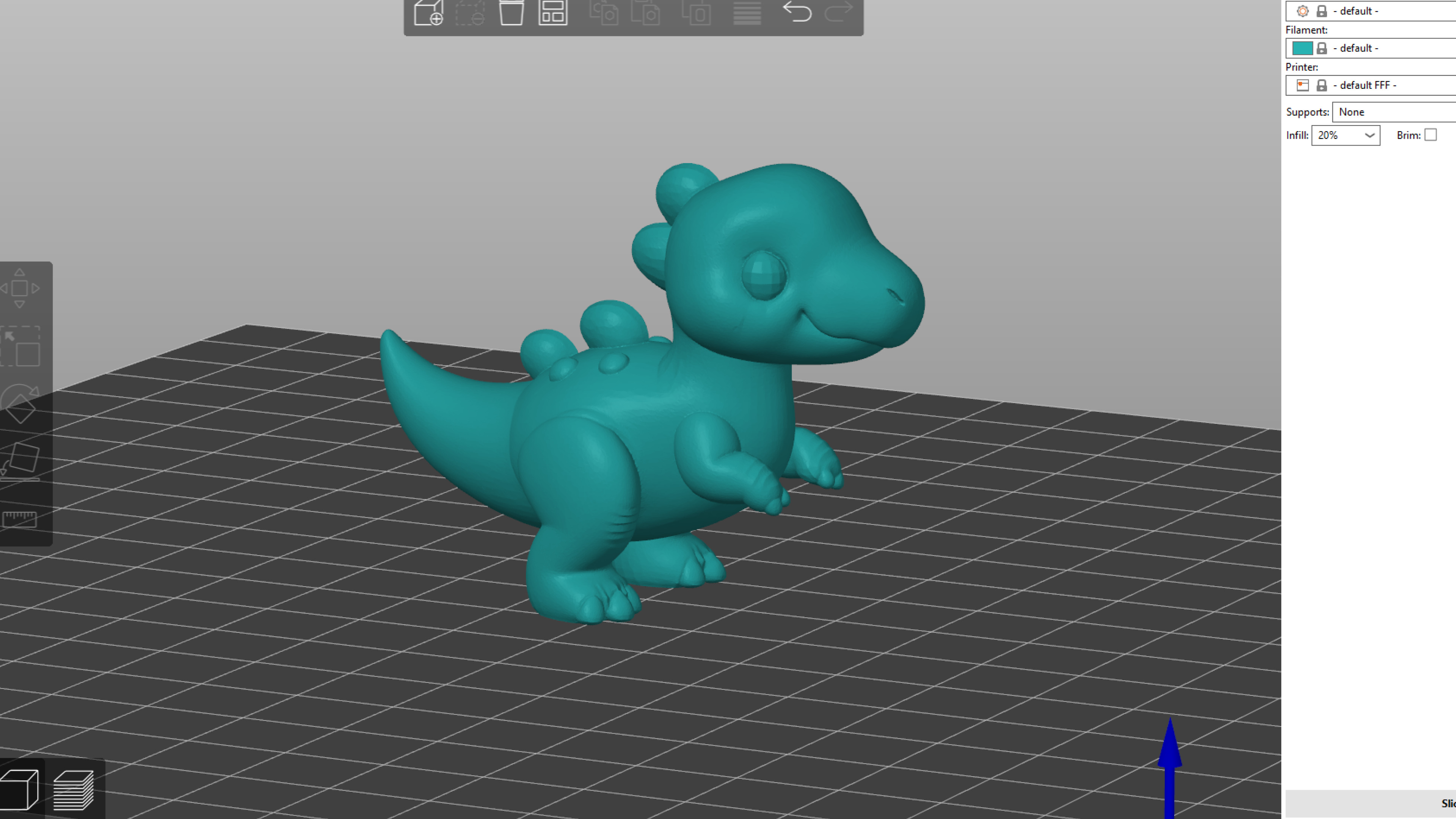This screenshot has width=1456, height=819.
Task: Click the 'Supports:' label
Action: click(1307, 112)
